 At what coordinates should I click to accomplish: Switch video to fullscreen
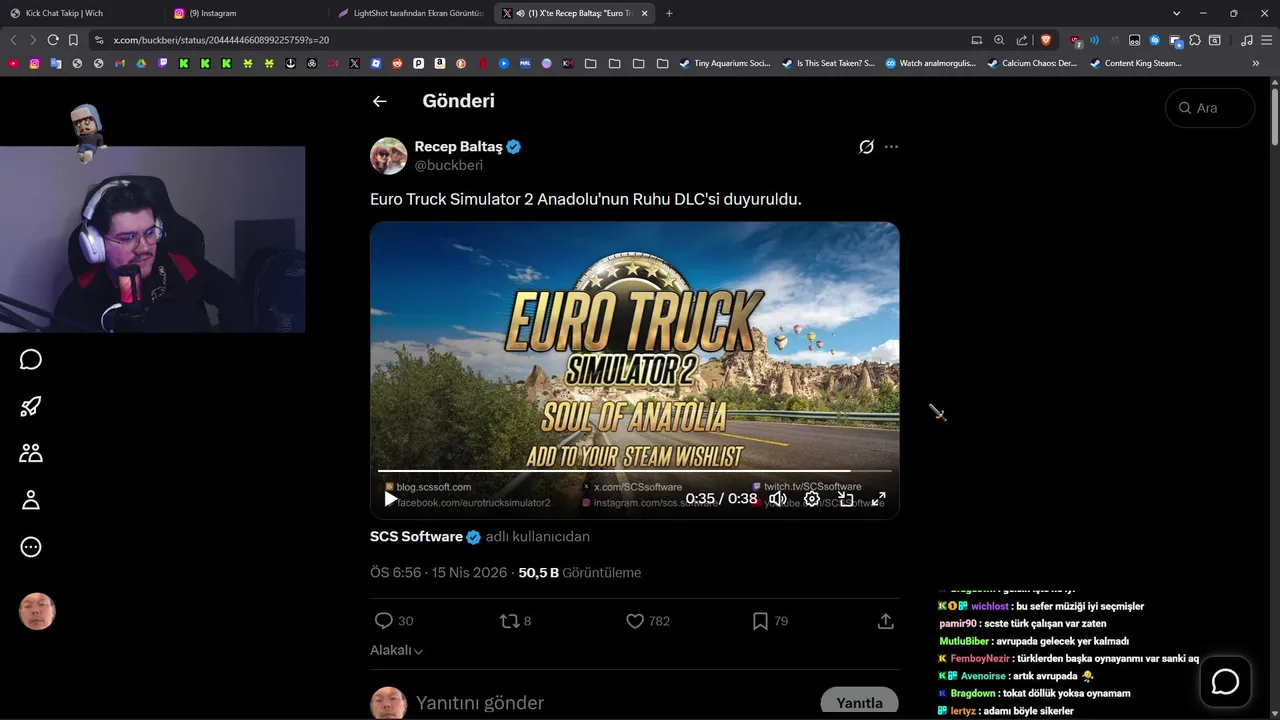(x=879, y=498)
